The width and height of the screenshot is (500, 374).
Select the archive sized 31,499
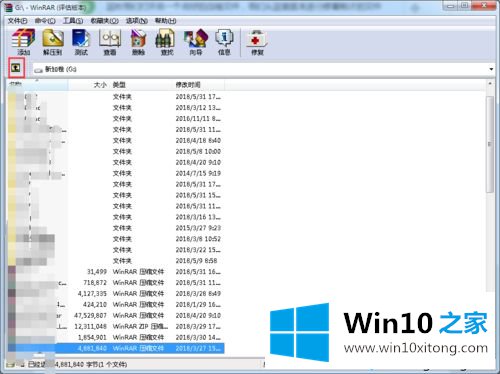(116, 272)
